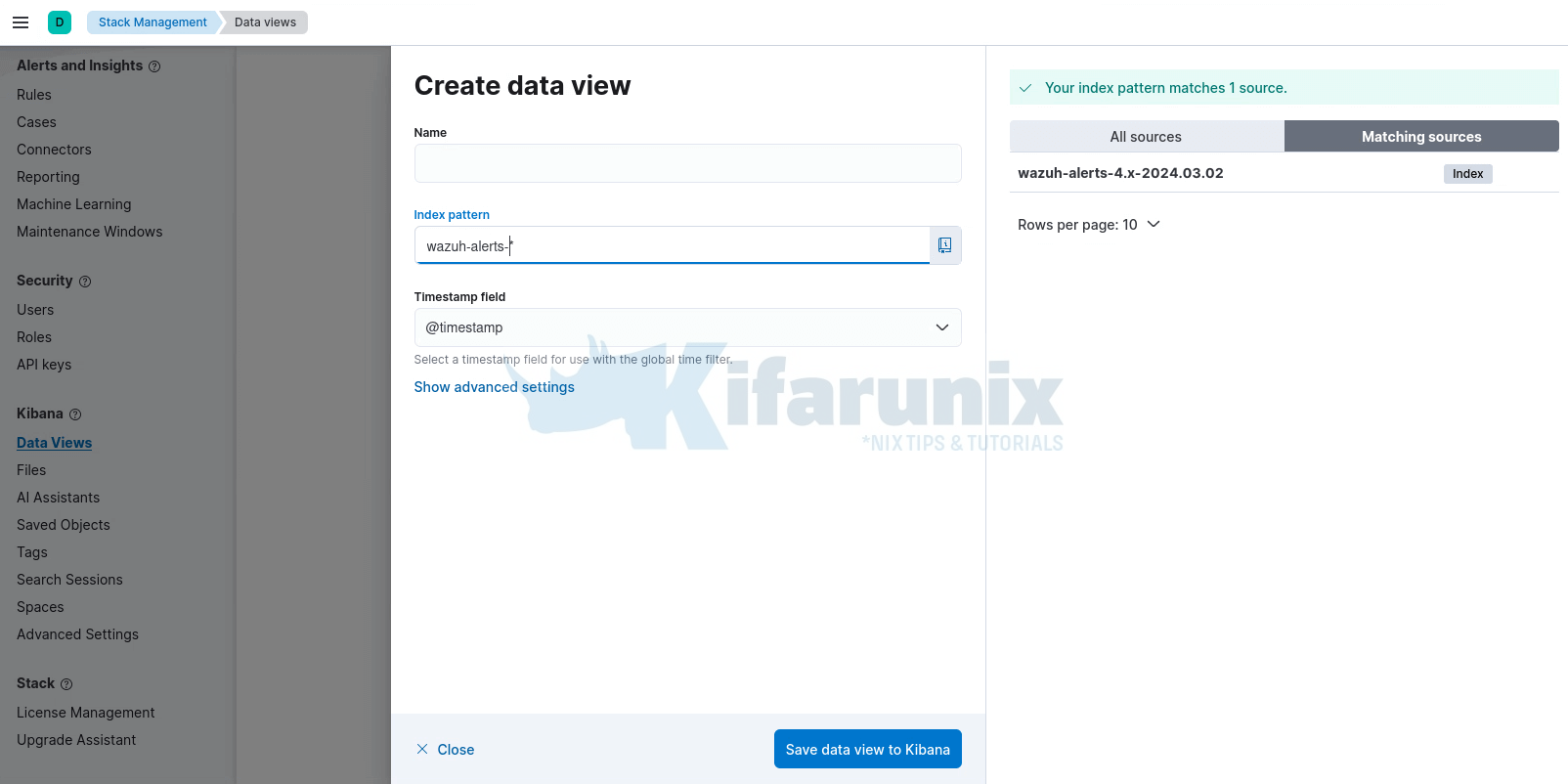
Task: Click help icon beside Alerts and Insights
Action: click(154, 66)
